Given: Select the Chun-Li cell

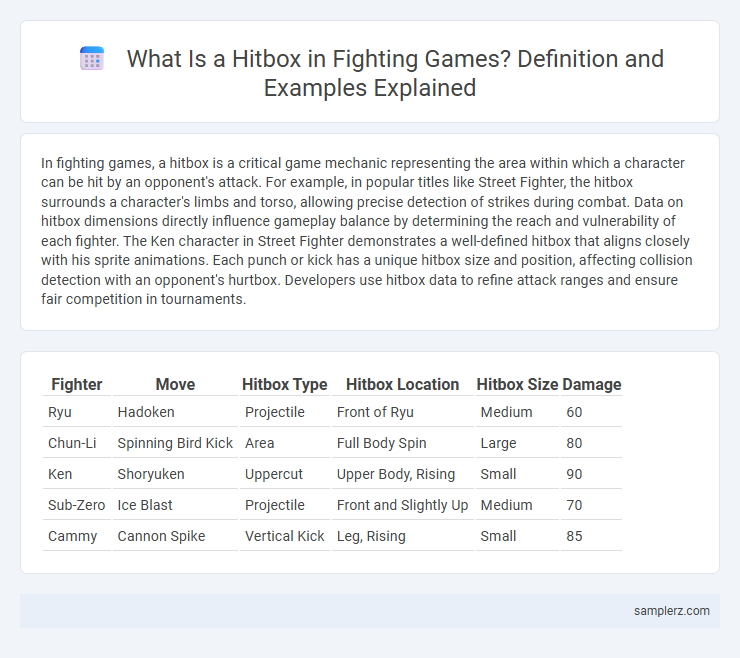Looking at the screenshot, I should [x=76, y=443].
